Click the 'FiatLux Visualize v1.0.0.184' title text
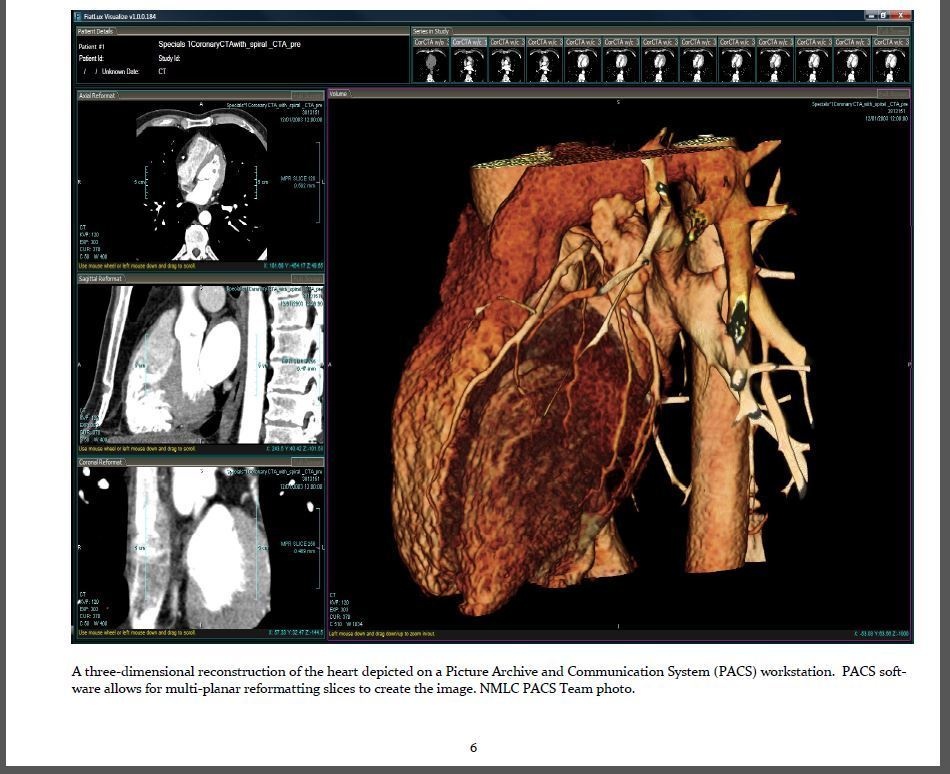The width and height of the screenshot is (950, 774). [120, 16]
